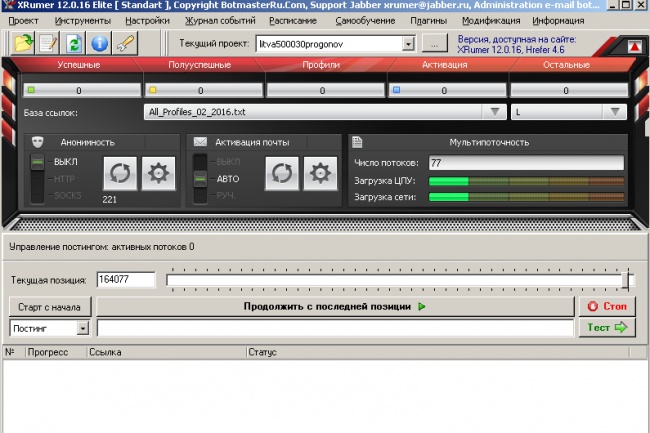Click the mail activation envelope icon
Screen dimensions: 650x433
point(200,142)
